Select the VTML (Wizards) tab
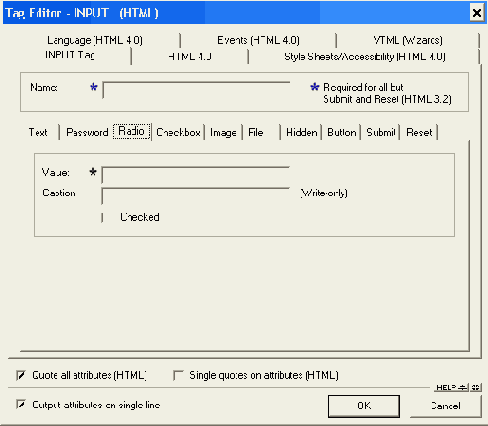The height and width of the screenshot is (426, 488). [408, 40]
